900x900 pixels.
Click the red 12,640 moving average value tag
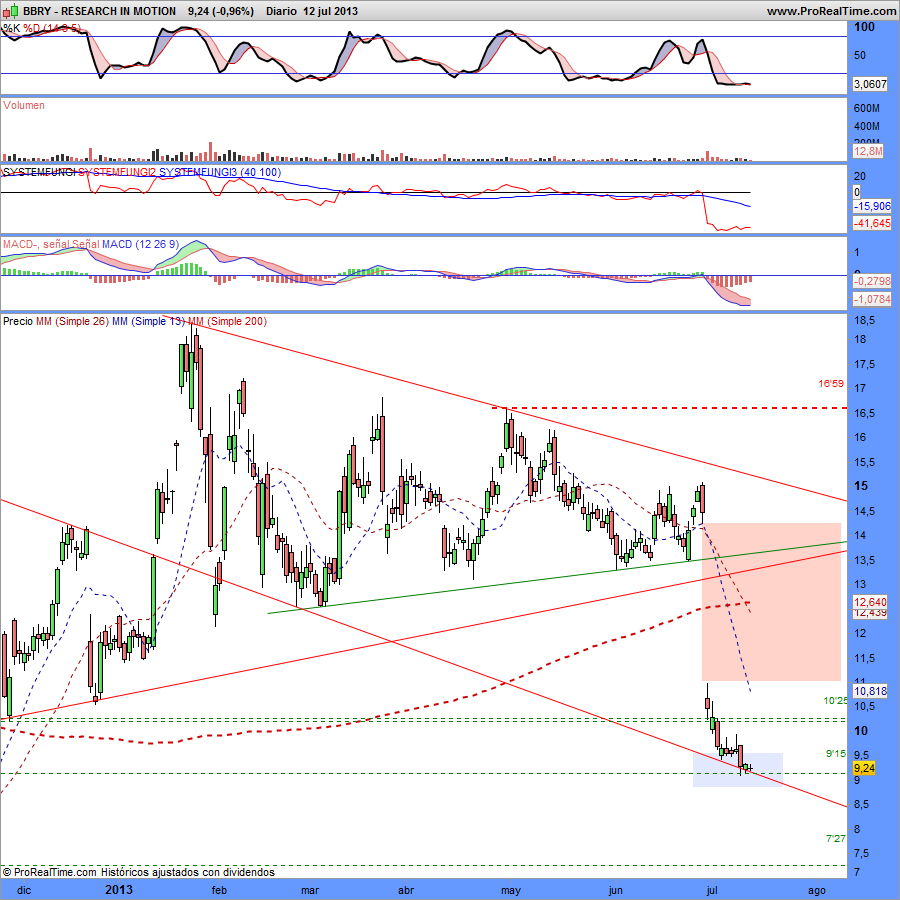870,602
